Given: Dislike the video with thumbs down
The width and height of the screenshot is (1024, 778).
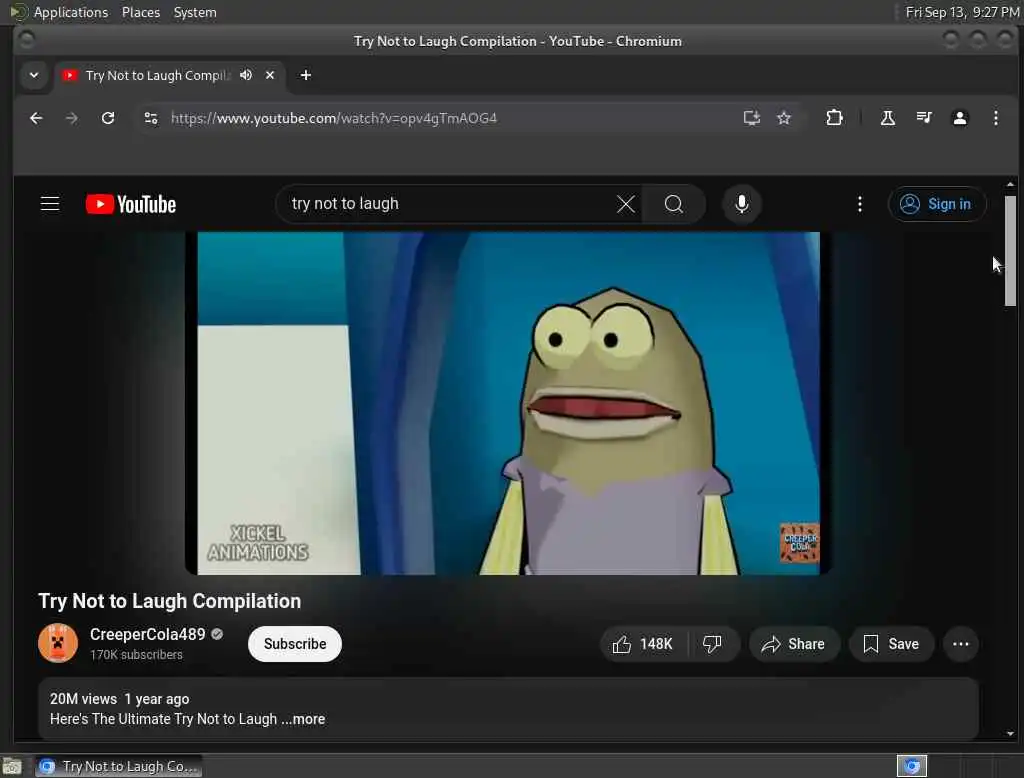Looking at the screenshot, I should [x=712, y=644].
